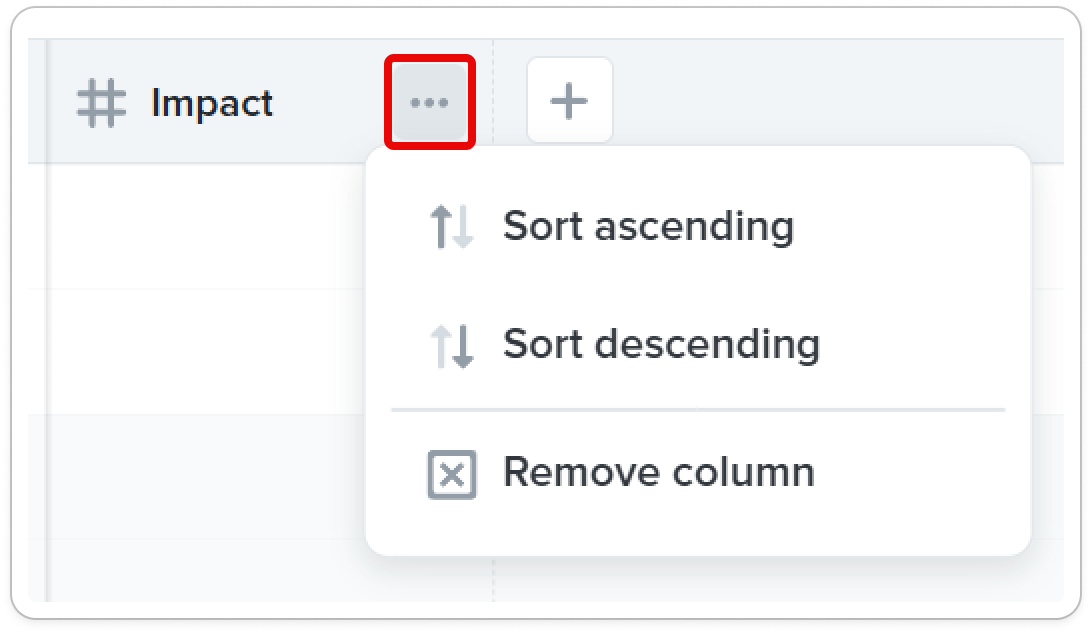1092x634 pixels.
Task: Choose Sort descending text in the menu
Action: [662, 344]
